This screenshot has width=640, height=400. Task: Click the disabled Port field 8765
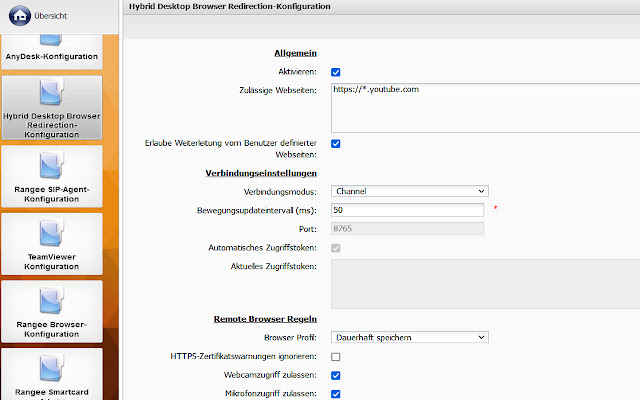coord(407,229)
